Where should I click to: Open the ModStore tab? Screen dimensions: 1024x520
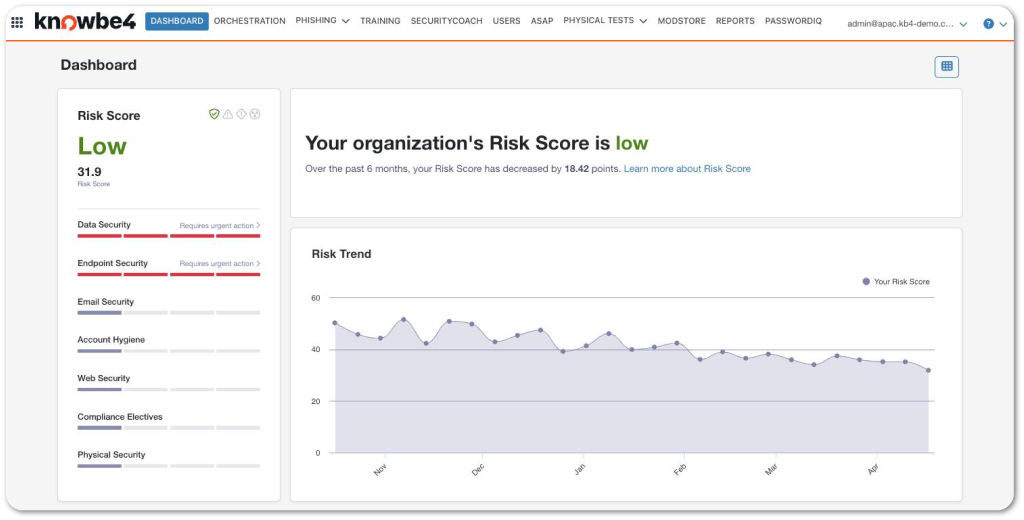[x=681, y=21]
